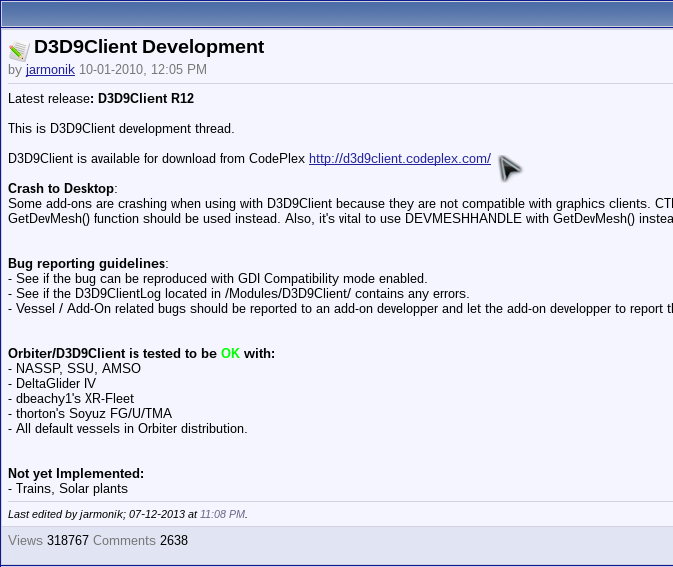The image size is (673, 567).
Task: Click the D3D9ClientLog guideline line
Action: 239,294
